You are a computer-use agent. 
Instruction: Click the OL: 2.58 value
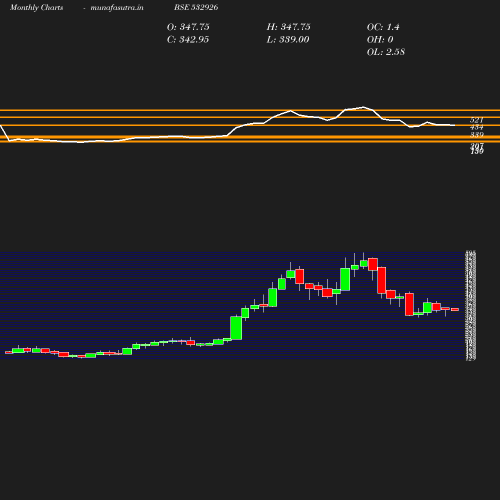click(386, 52)
